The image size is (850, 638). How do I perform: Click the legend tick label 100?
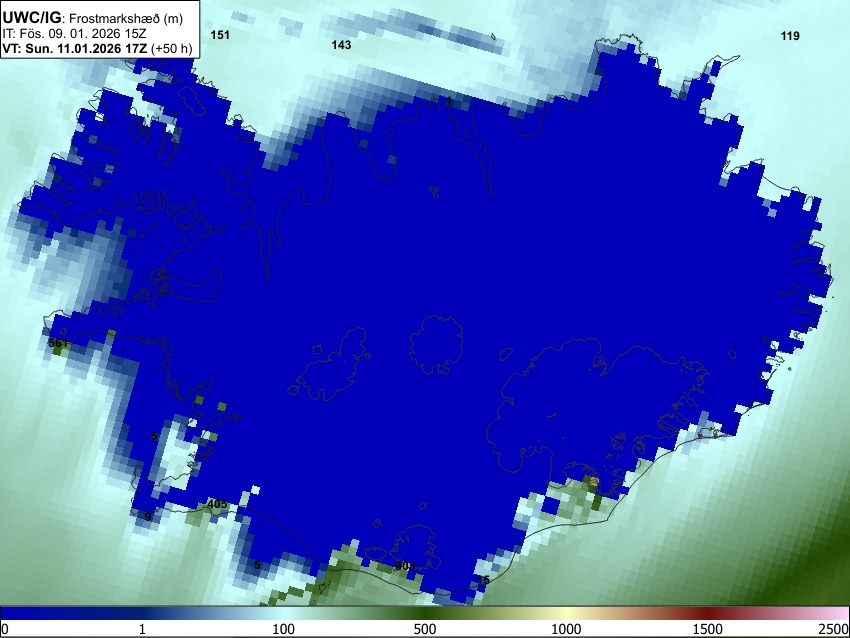click(284, 629)
